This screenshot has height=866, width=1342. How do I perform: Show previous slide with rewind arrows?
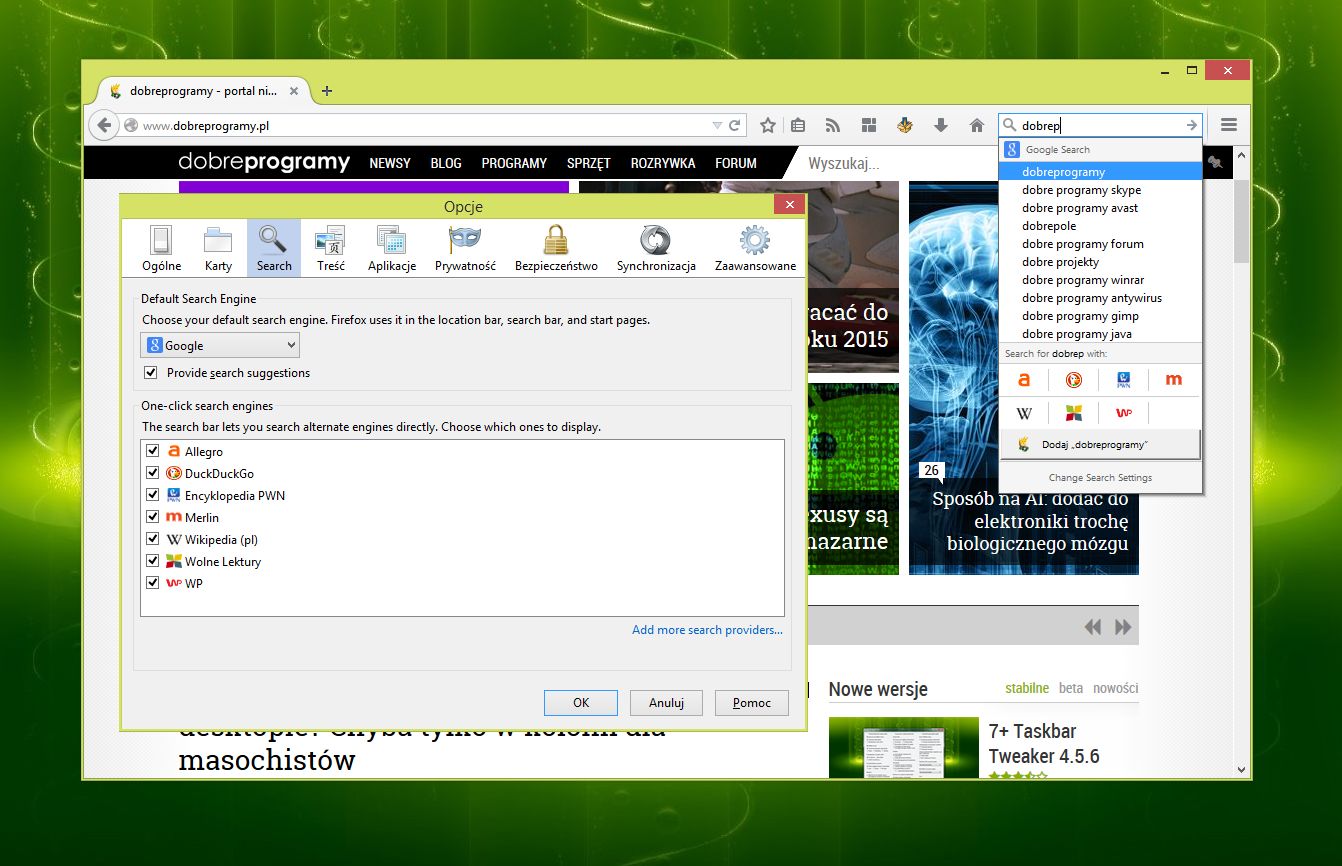pyautogui.click(x=1093, y=627)
